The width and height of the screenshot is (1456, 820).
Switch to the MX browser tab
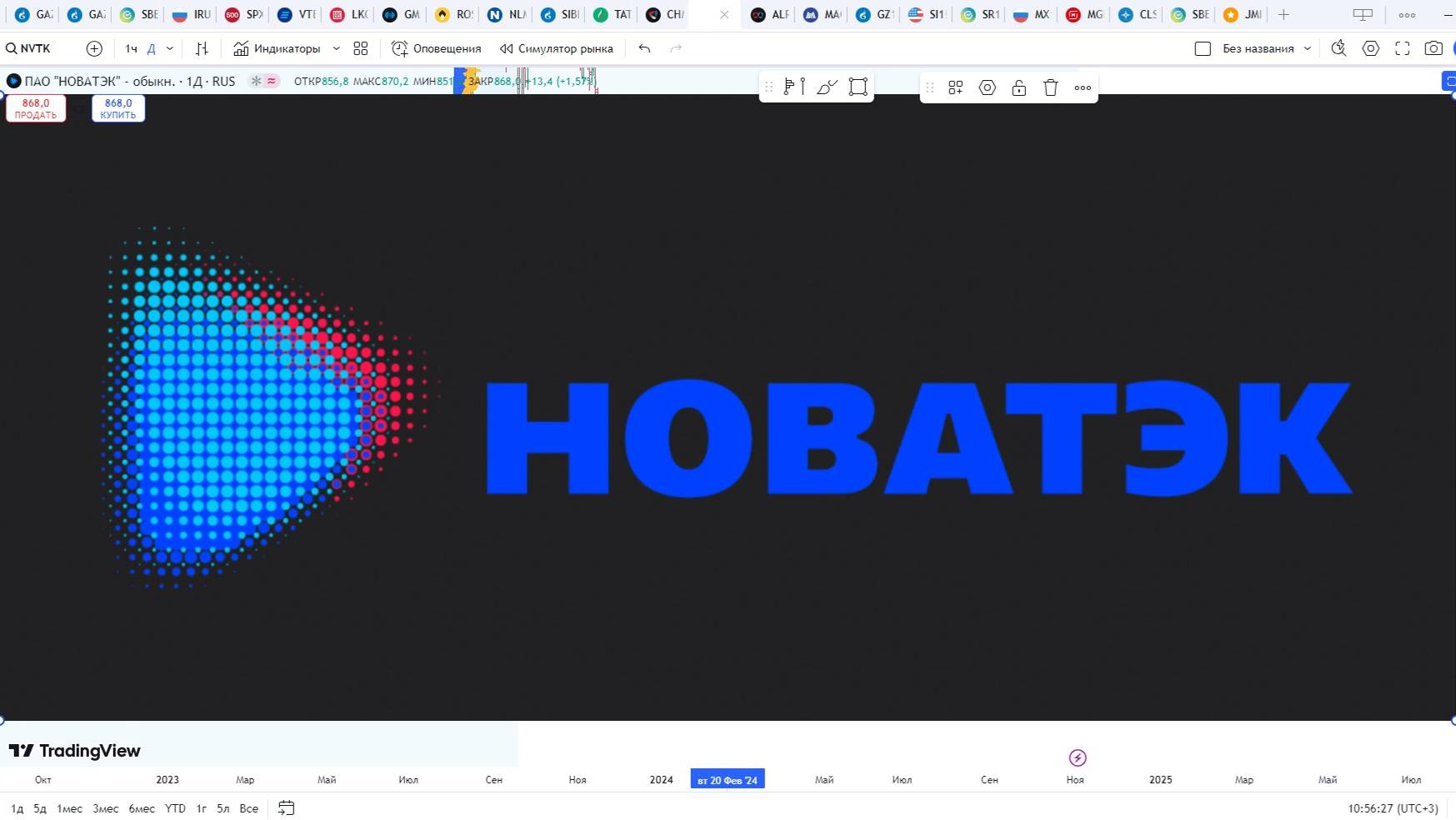click(x=1031, y=14)
